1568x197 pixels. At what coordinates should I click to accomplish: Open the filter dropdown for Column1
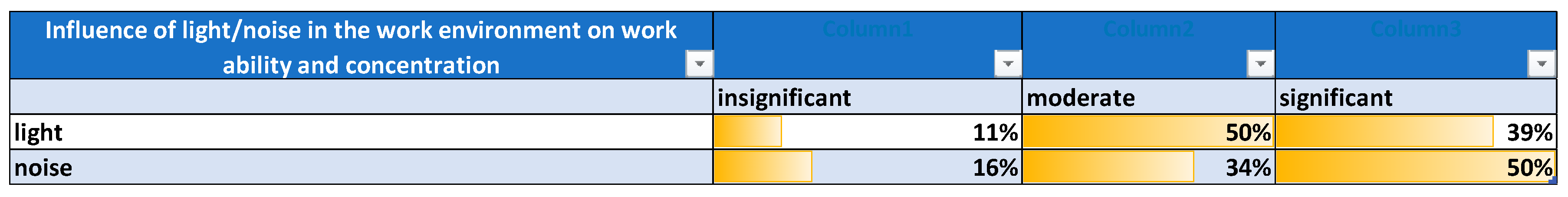point(1007,63)
